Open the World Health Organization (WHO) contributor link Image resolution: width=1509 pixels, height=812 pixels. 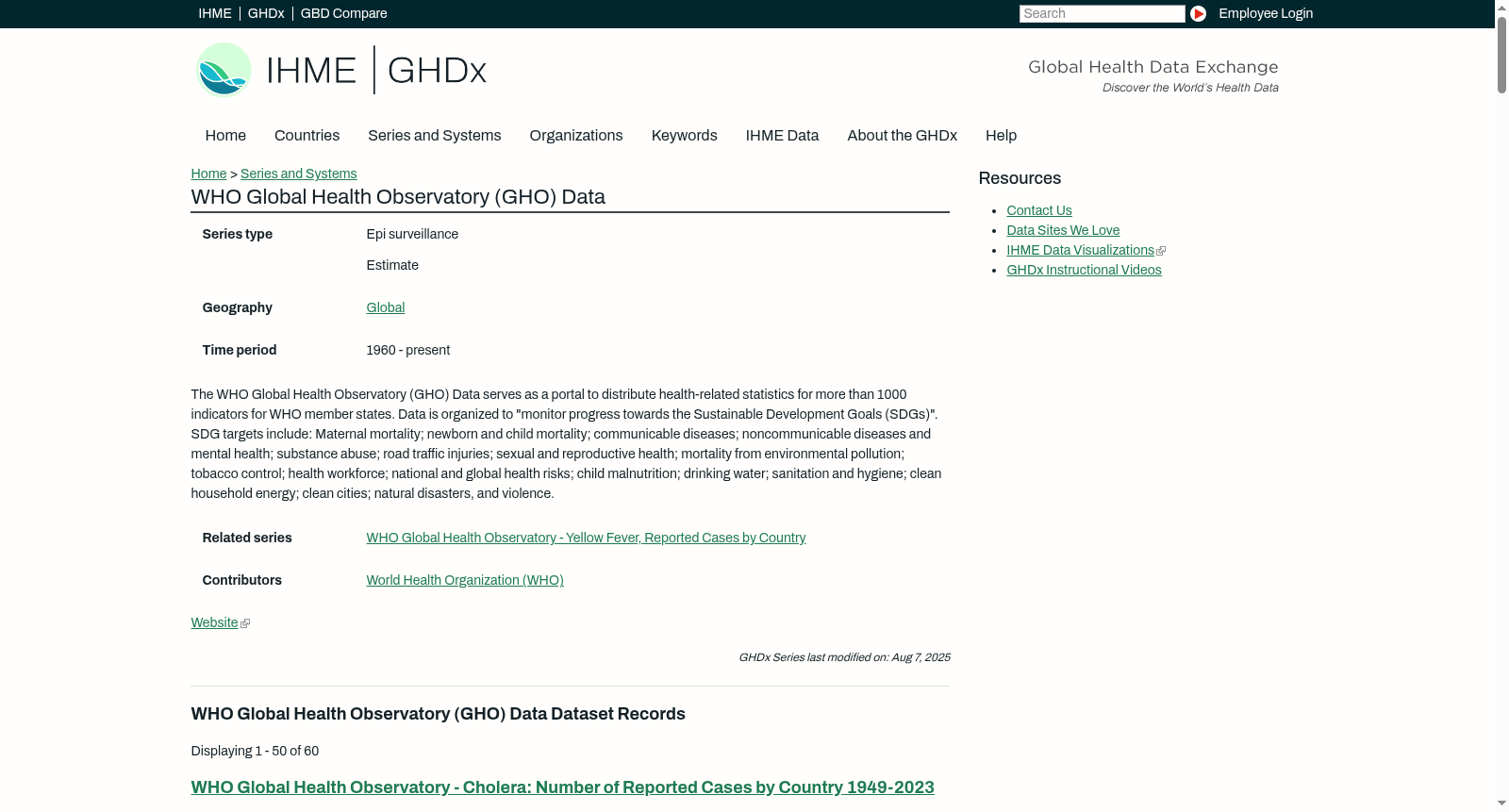click(x=465, y=580)
